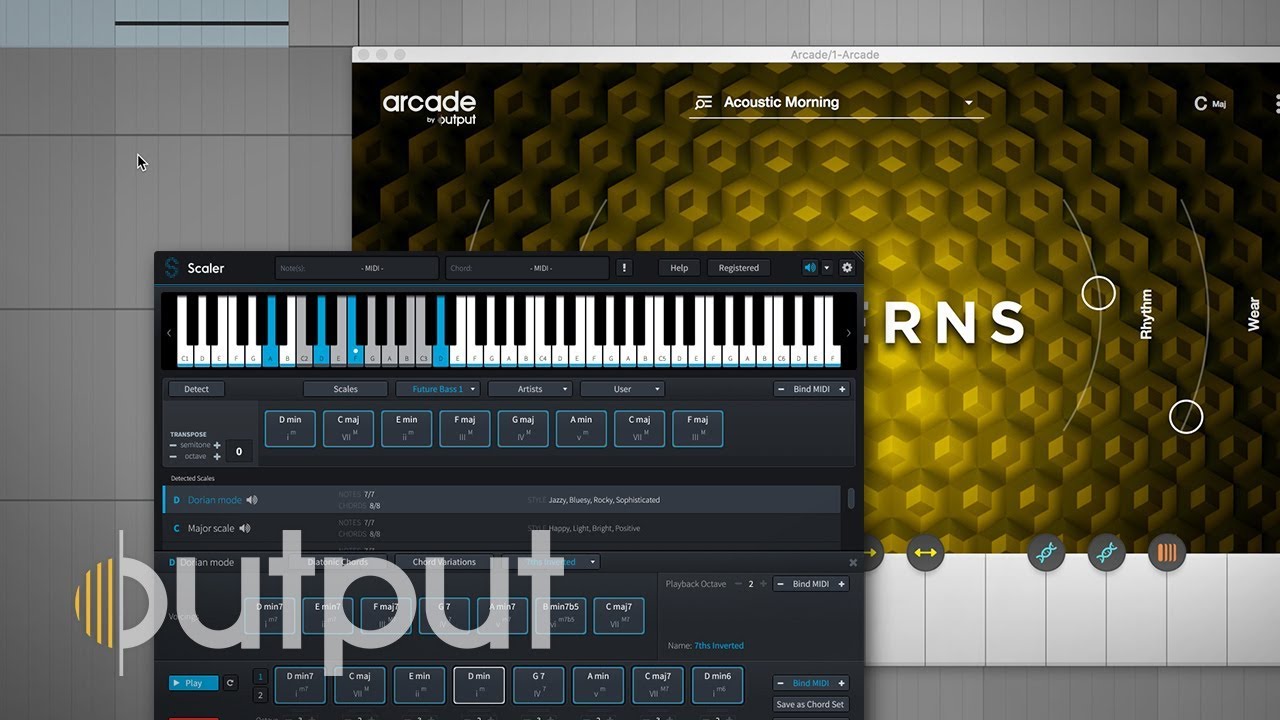Click the orange bars icon in Arcade
This screenshot has height=720, width=1280.
tap(1166, 552)
